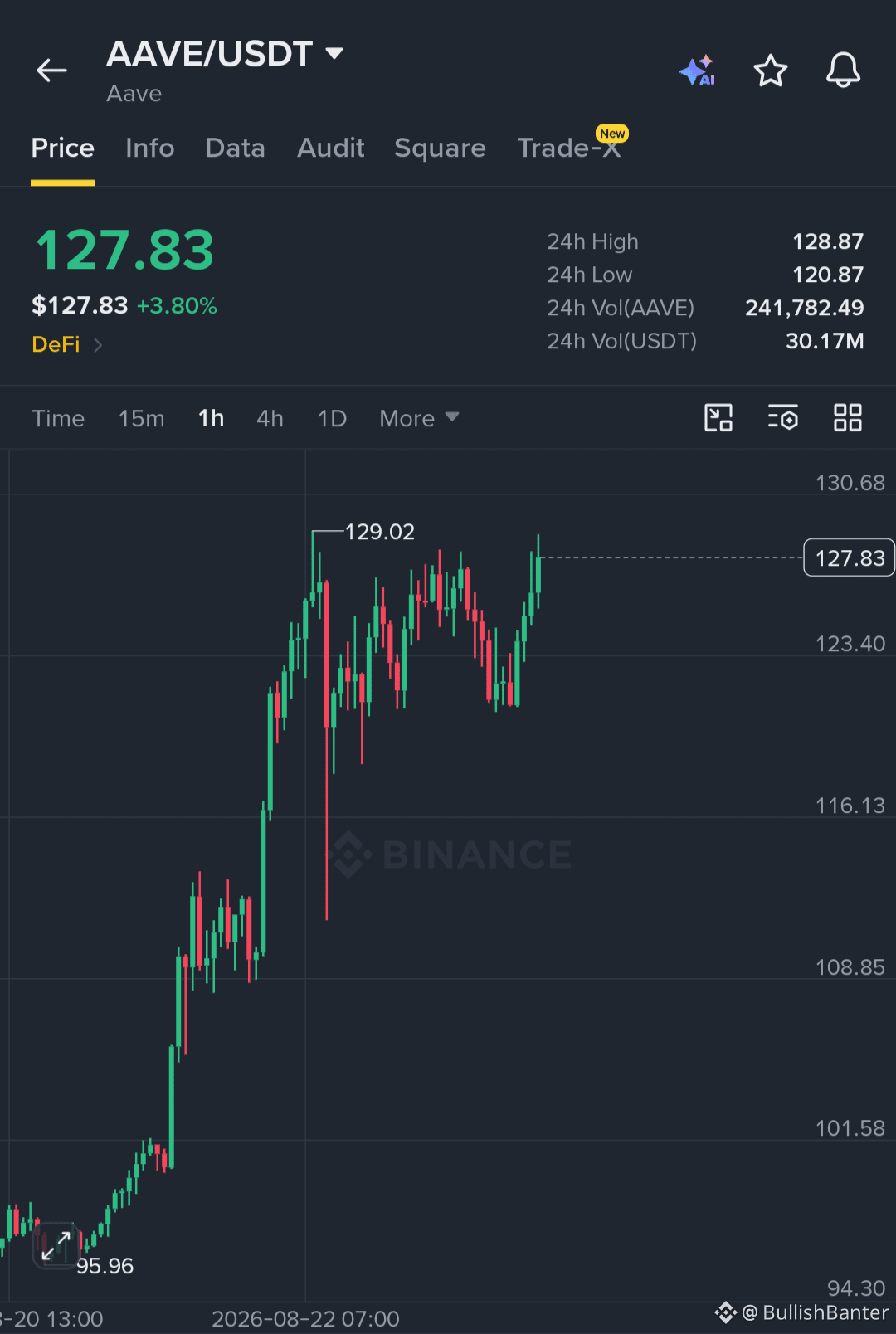Screen dimensions: 896x1334
Task: Tap the 116.13 price axis label
Action: 850,806
